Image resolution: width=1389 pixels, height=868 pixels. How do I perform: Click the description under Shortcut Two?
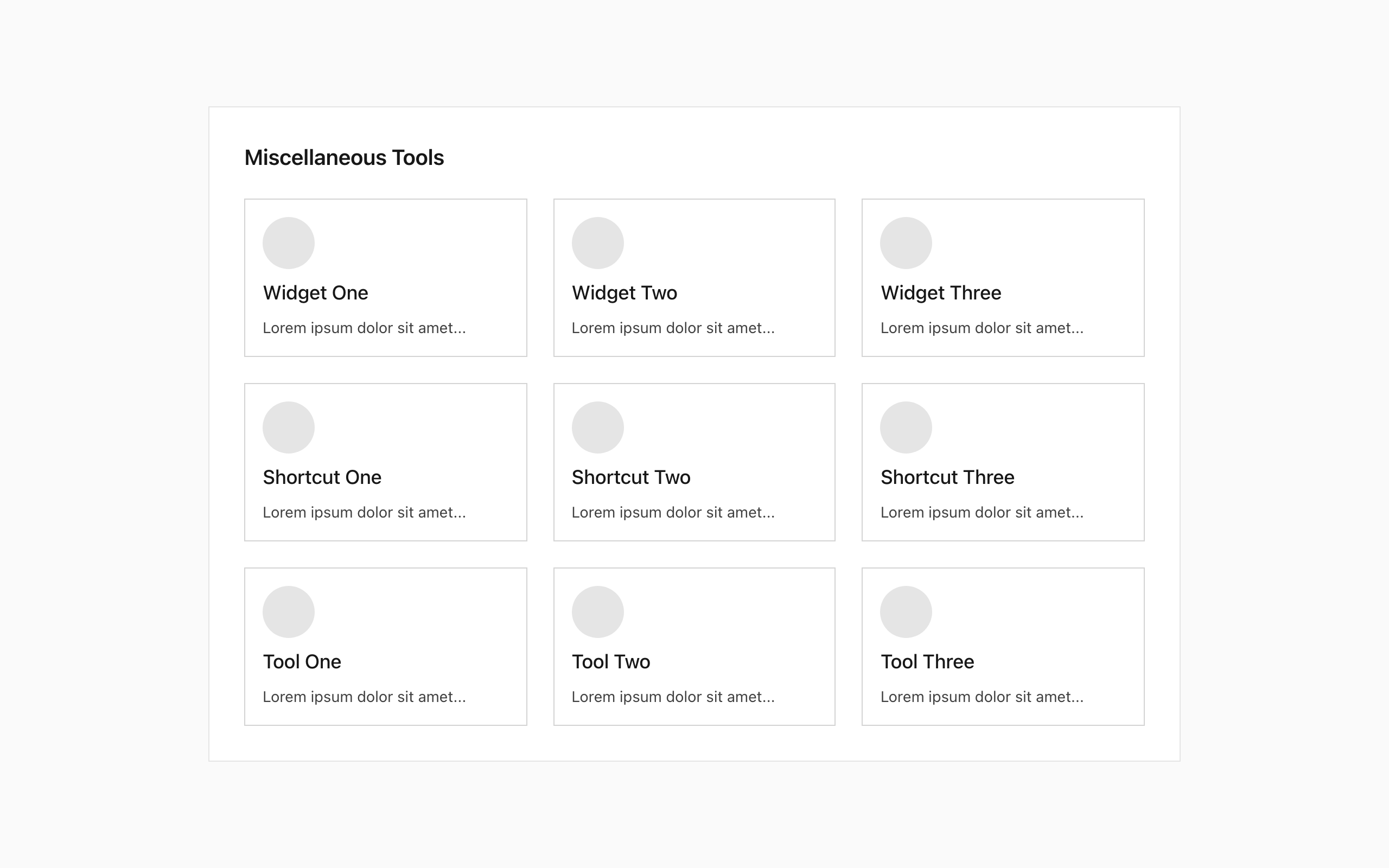pos(673,513)
